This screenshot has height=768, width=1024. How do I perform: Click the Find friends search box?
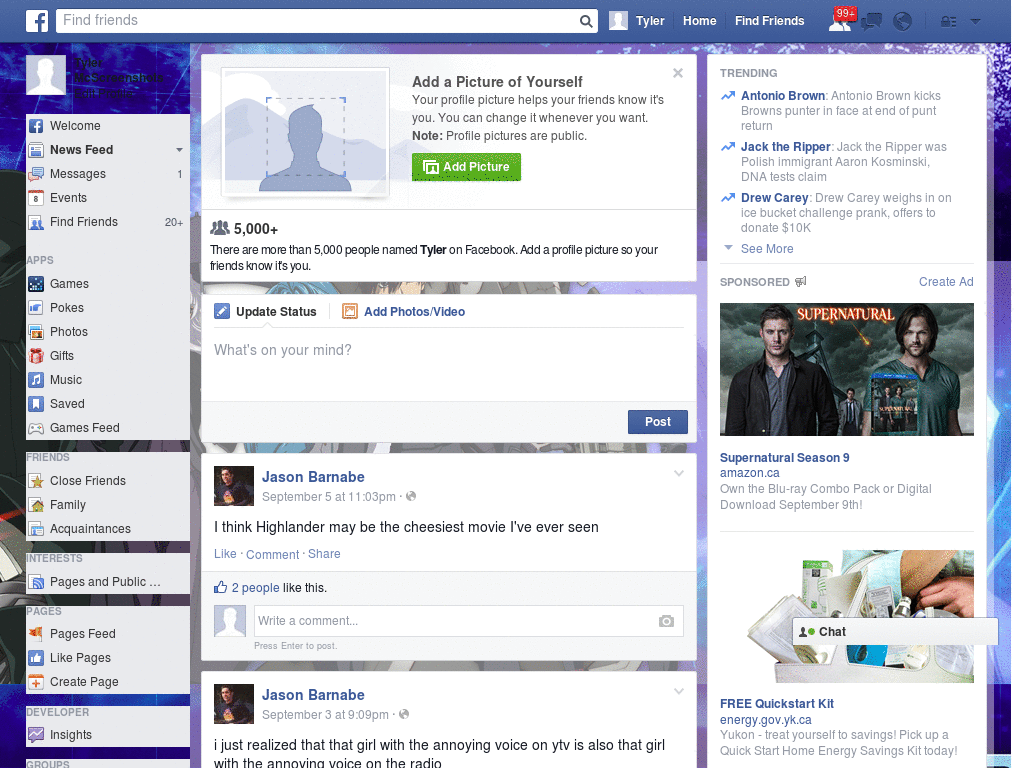point(317,21)
